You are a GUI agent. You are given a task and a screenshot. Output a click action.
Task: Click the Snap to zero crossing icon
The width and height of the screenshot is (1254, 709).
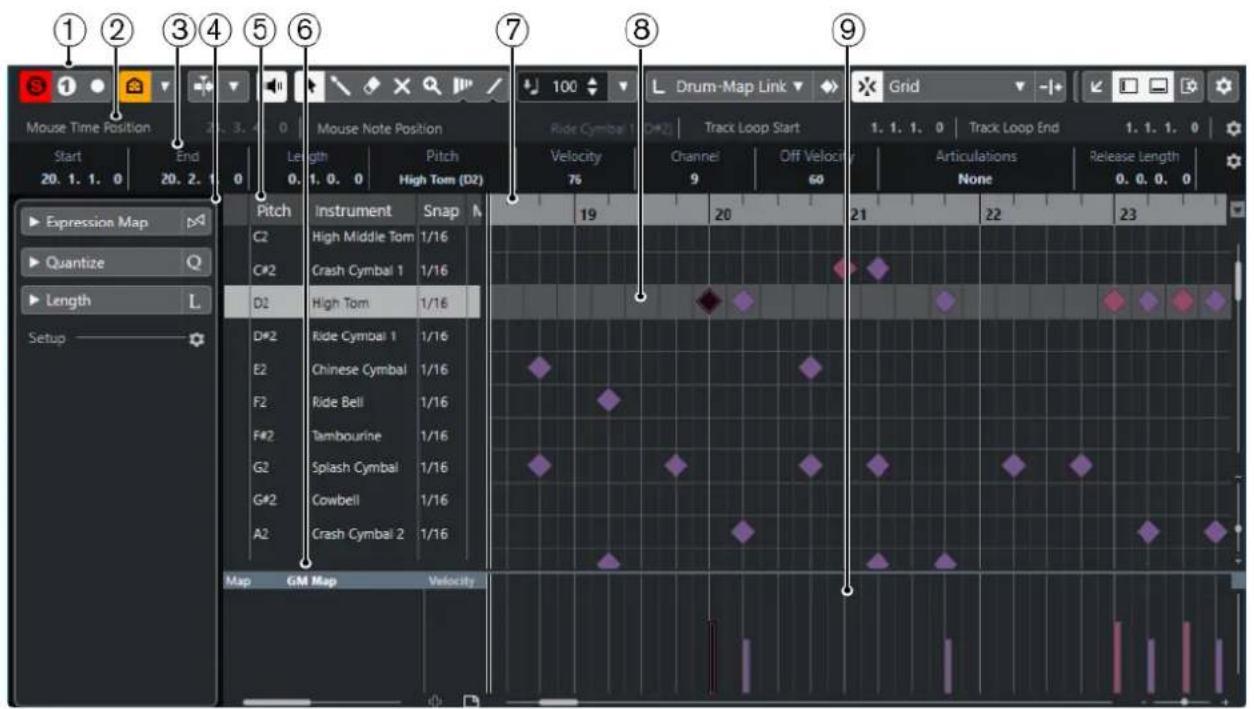1050,87
